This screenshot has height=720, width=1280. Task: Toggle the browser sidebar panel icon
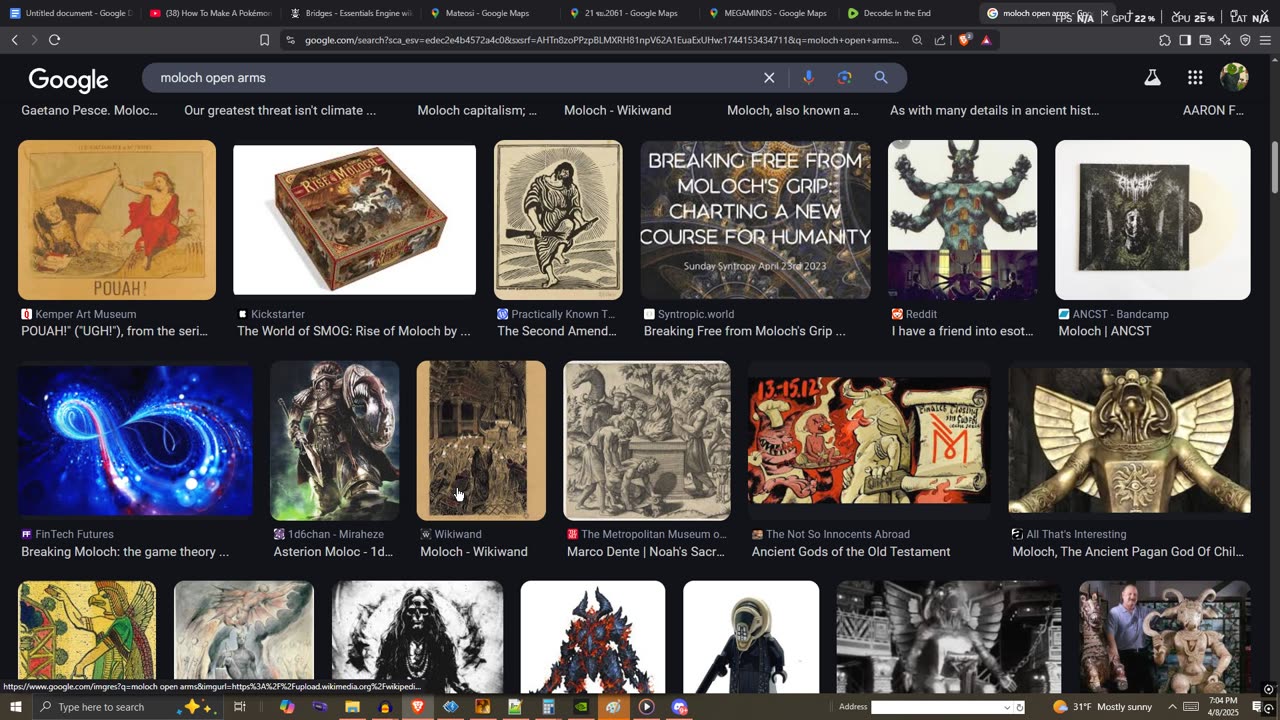[x=1185, y=40]
